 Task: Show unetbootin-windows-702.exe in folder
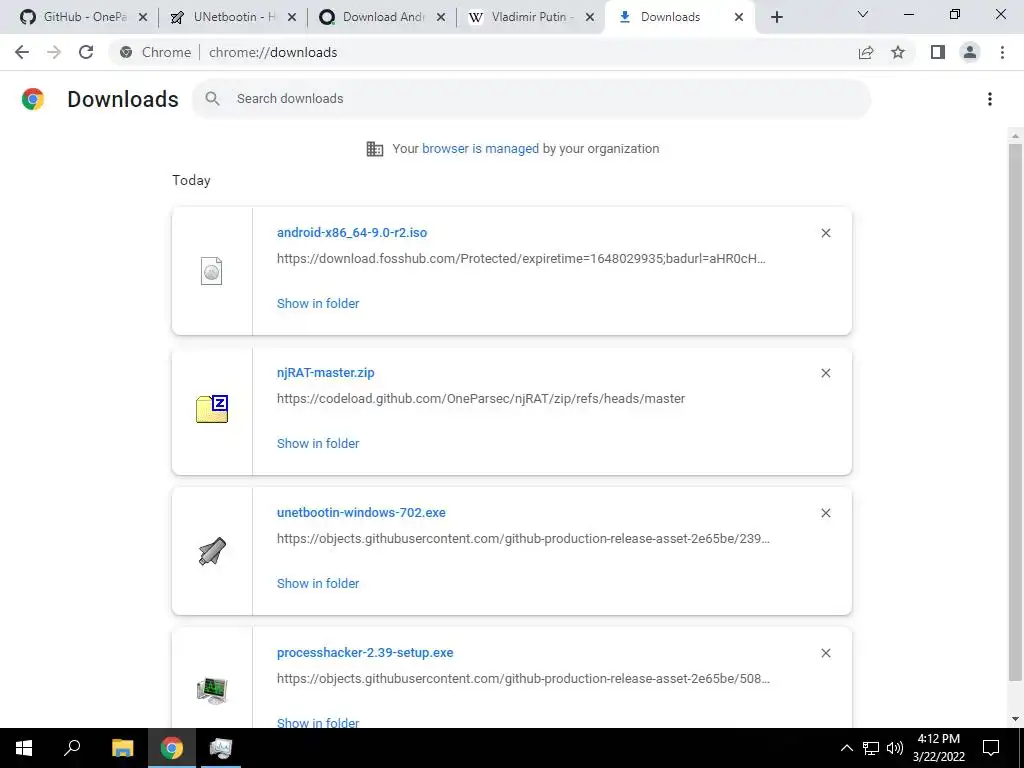pyautogui.click(x=317, y=583)
